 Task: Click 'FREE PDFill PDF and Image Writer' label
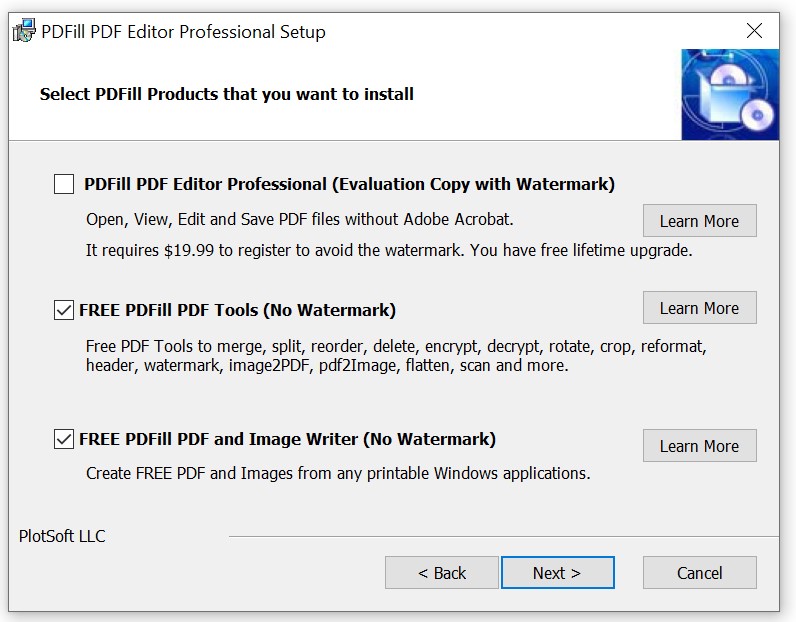click(x=287, y=439)
